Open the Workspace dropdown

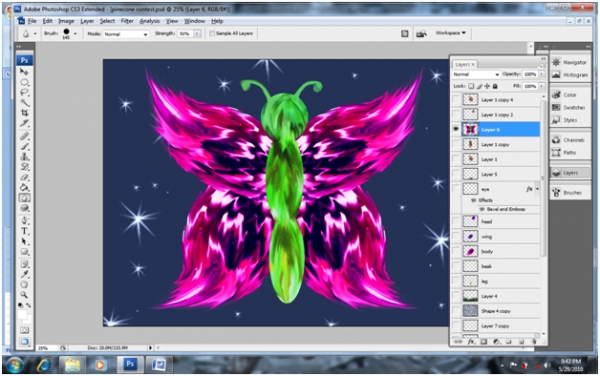[x=450, y=33]
